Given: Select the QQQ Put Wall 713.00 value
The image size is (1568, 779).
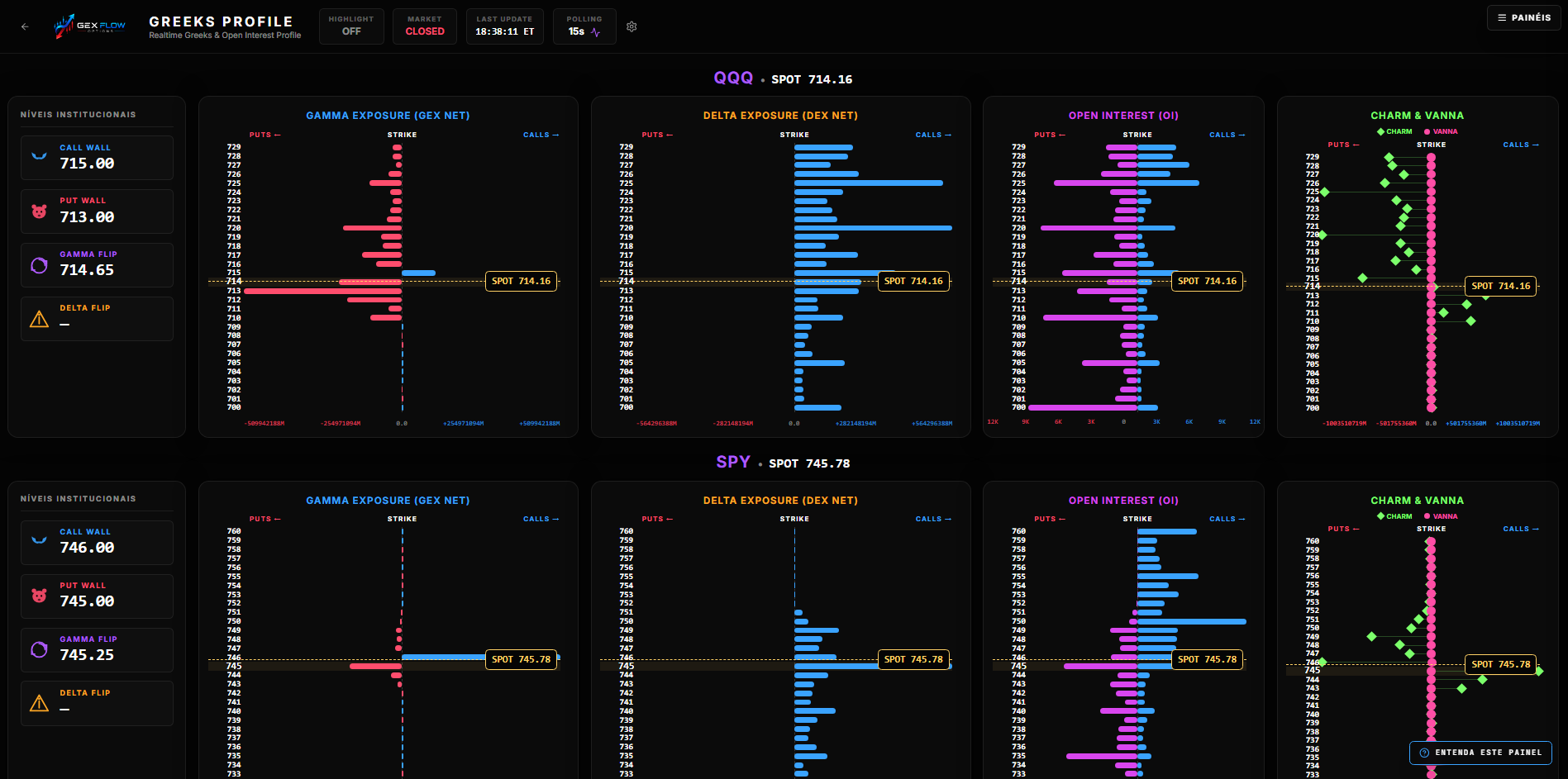Looking at the screenshot, I should click(x=87, y=217).
